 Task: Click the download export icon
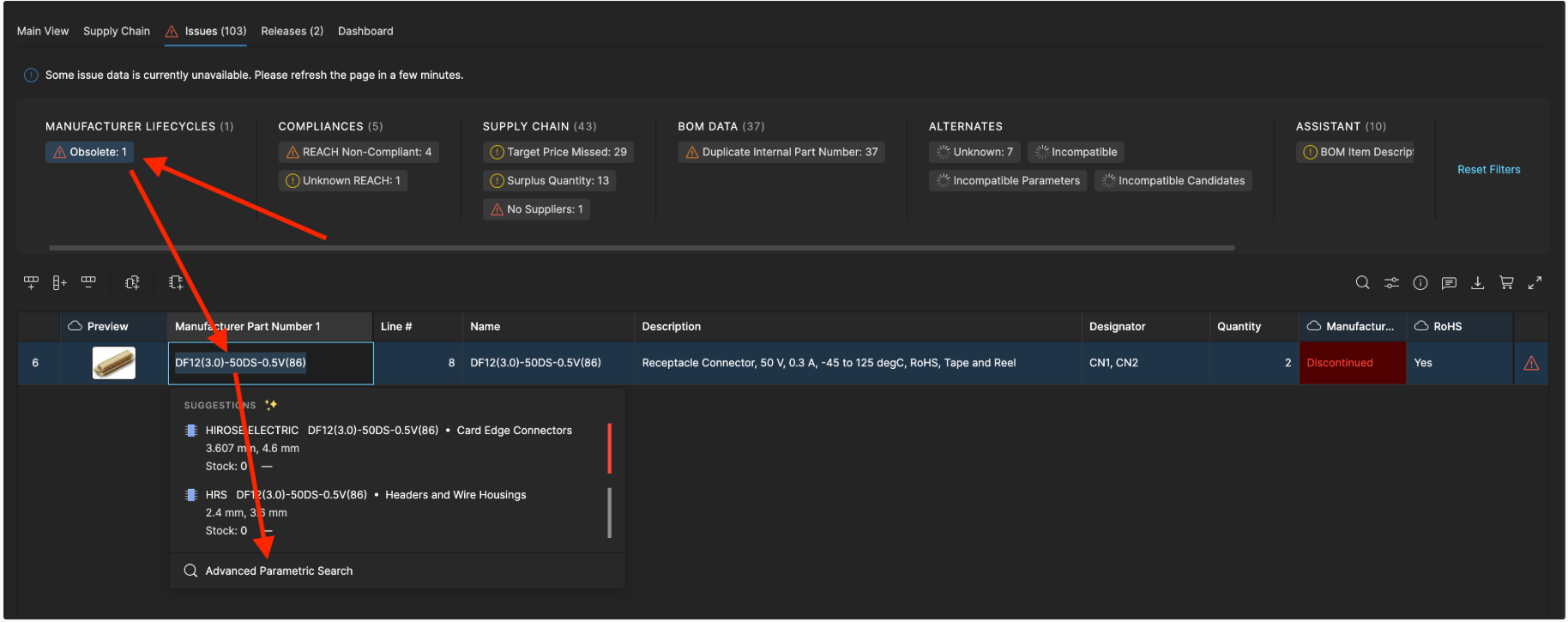click(1477, 282)
